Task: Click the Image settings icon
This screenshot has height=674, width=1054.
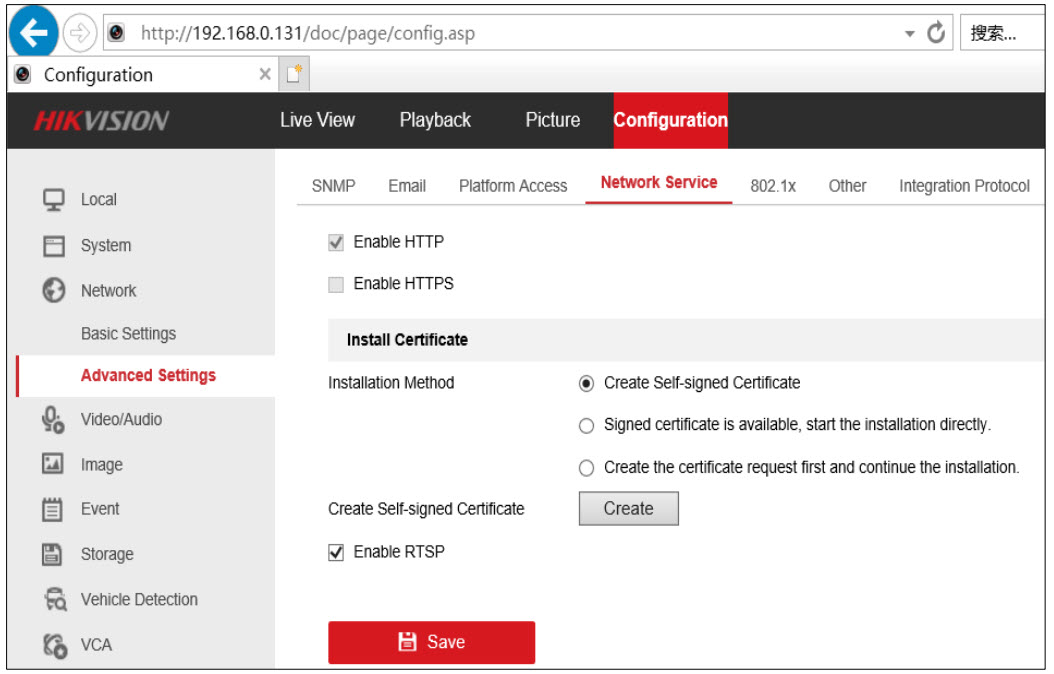Action: tap(53, 464)
